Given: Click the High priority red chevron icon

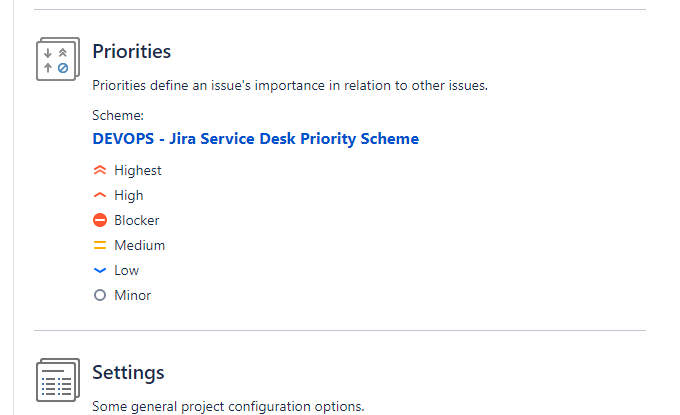Looking at the screenshot, I should (x=100, y=195).
